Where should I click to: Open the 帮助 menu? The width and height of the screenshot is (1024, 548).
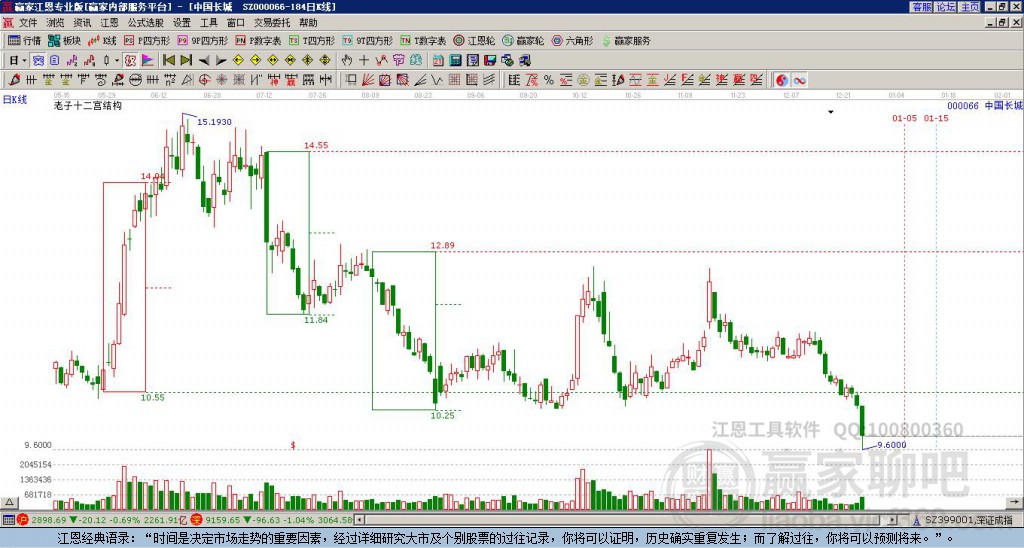click(308, 23)
